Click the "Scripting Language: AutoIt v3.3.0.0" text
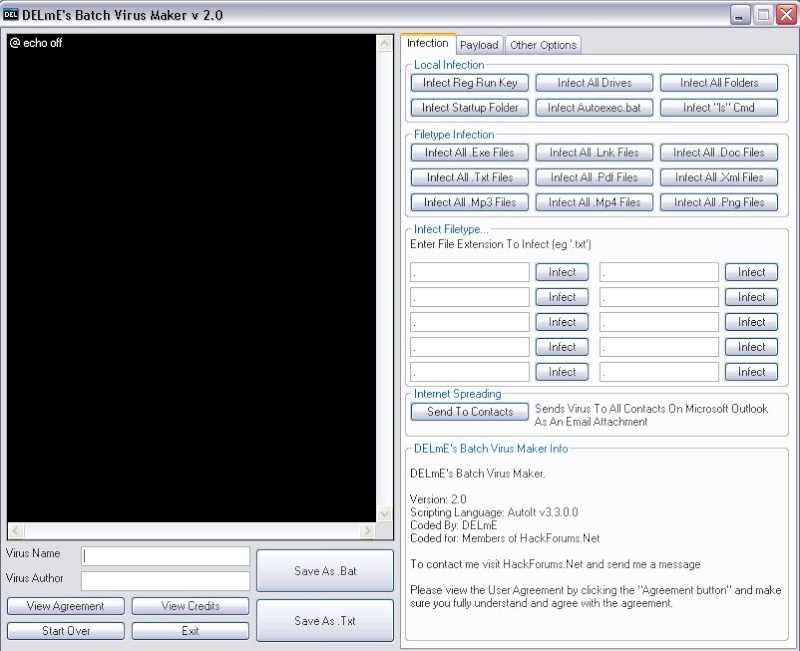Screen dimensions: 800x651 (x=494, y=512)
